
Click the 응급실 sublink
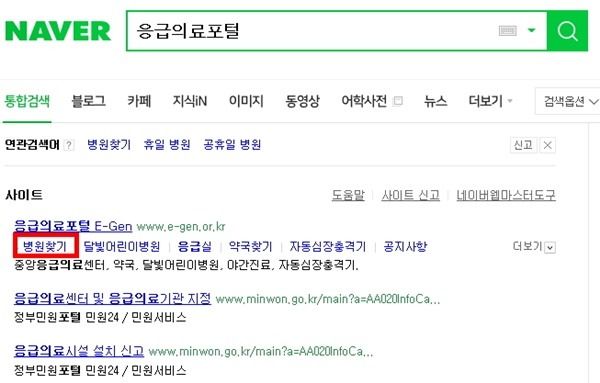195,246
